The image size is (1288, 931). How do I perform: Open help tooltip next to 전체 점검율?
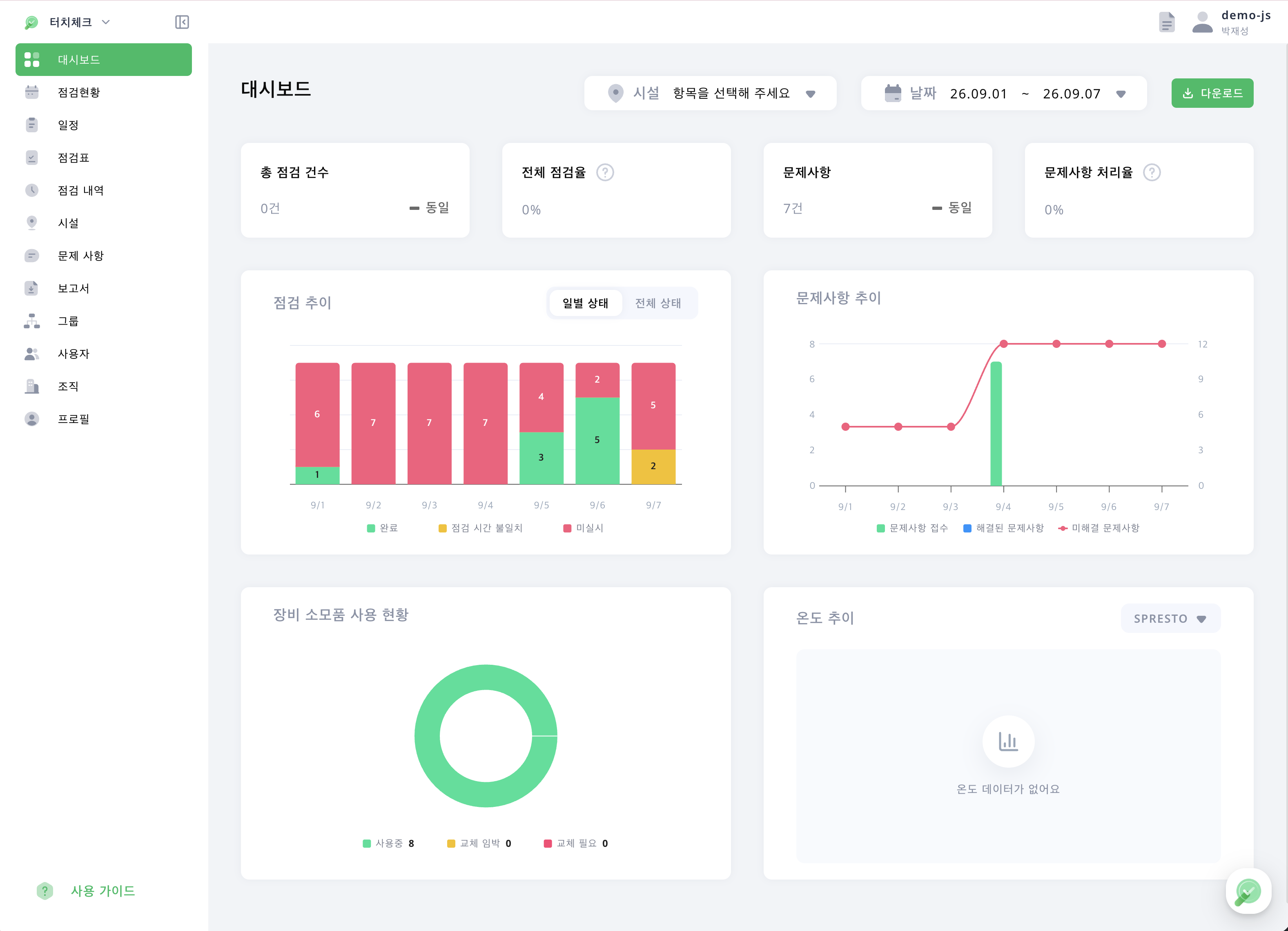(605, 172)
